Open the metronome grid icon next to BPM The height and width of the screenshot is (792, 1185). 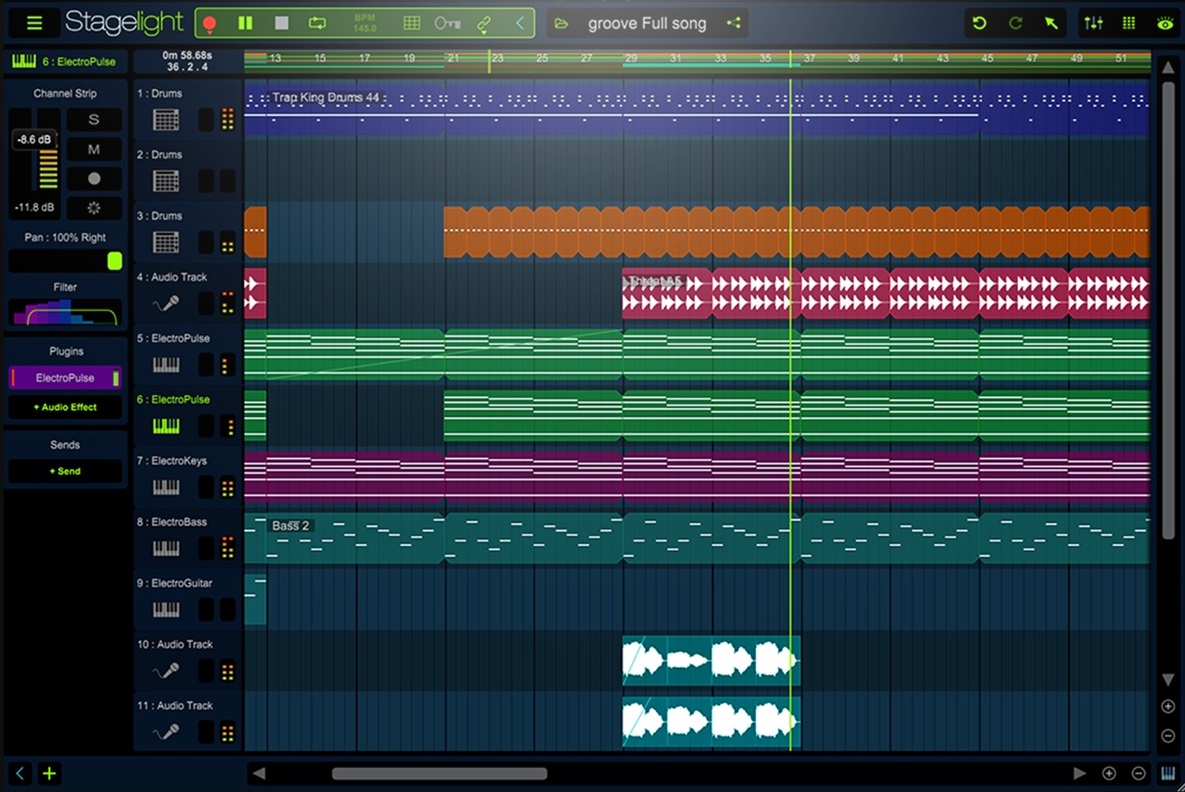[411, 22]
